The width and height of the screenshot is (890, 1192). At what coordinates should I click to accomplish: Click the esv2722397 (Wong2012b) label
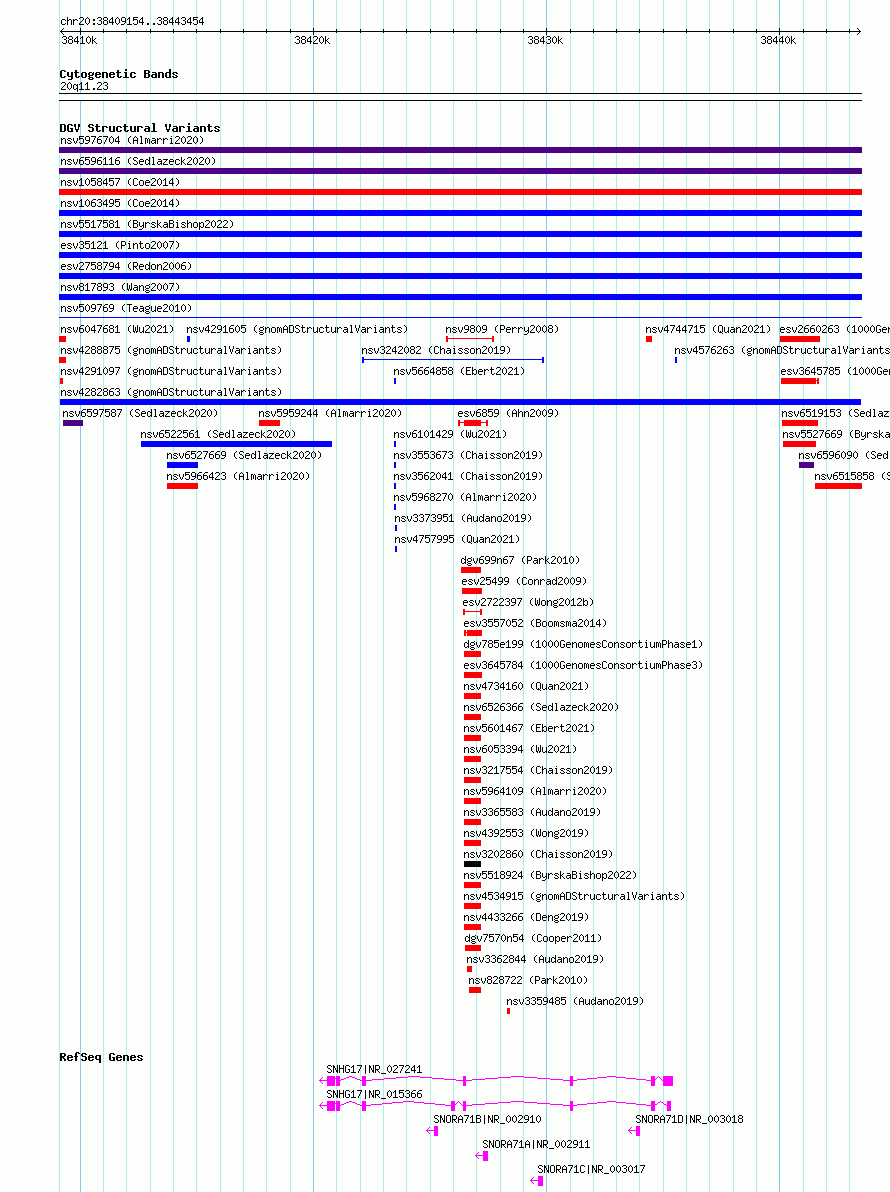528,602
